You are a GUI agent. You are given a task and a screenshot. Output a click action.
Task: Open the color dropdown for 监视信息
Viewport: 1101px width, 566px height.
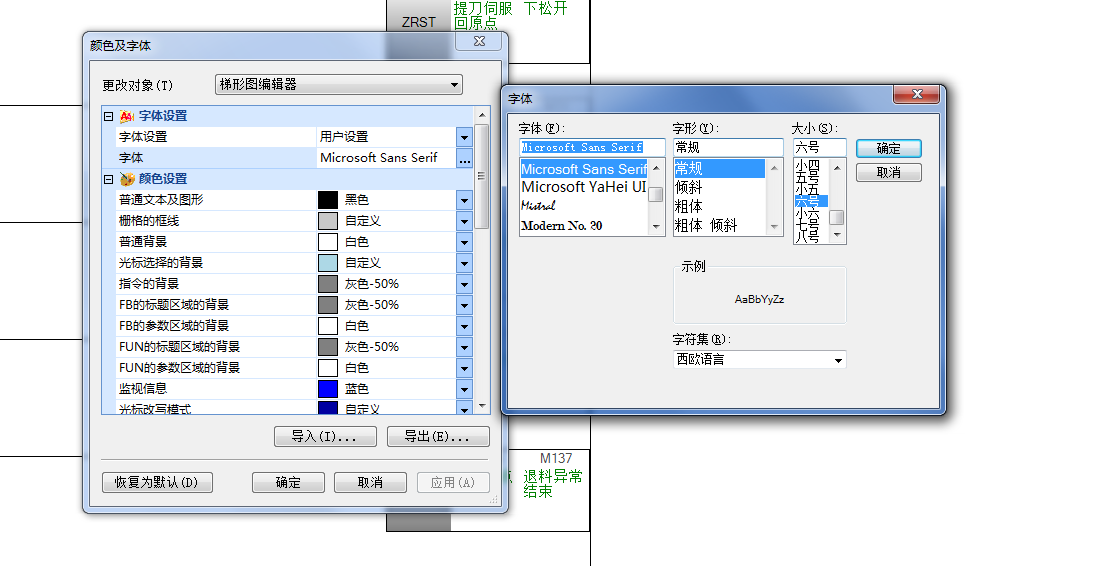[464, 389]
